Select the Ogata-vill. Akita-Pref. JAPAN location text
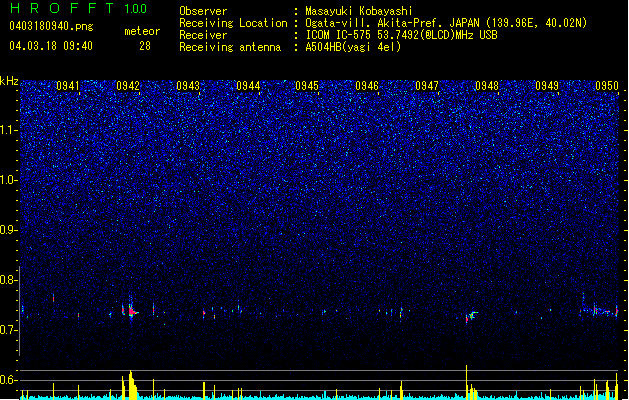 coord(446,23)
